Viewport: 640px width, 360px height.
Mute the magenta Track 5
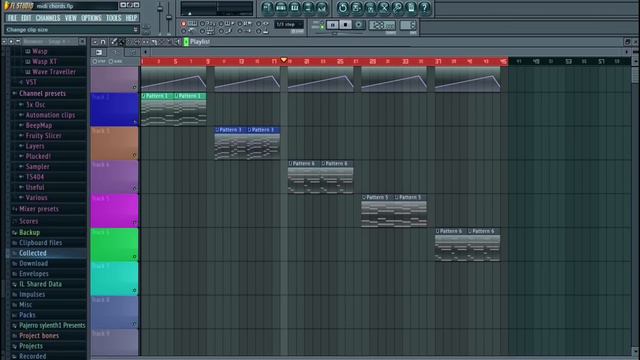point(134,222)
